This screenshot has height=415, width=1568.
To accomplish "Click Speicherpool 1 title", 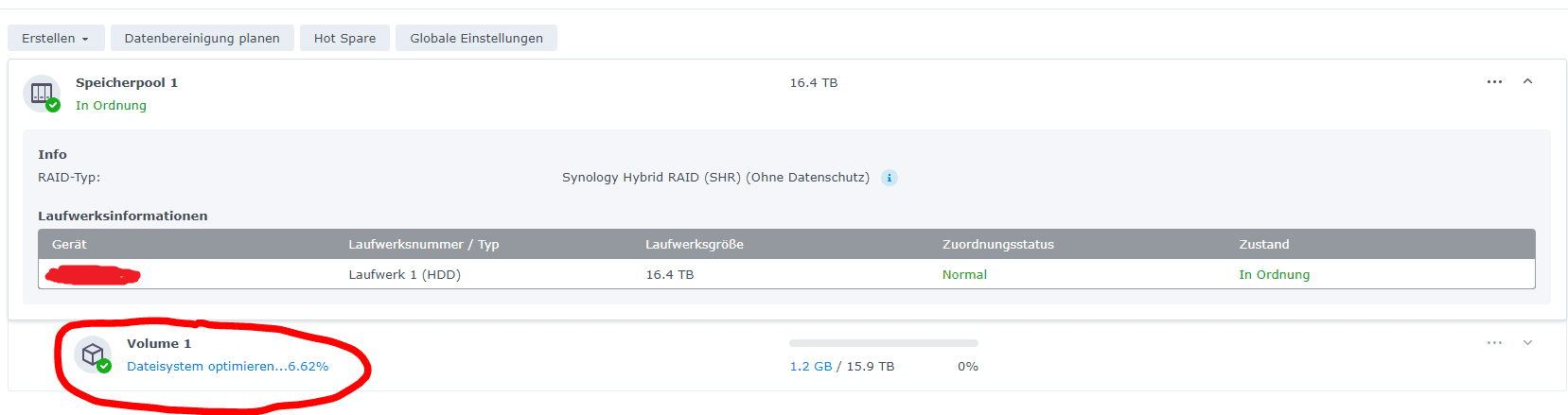I will point(127,83).
